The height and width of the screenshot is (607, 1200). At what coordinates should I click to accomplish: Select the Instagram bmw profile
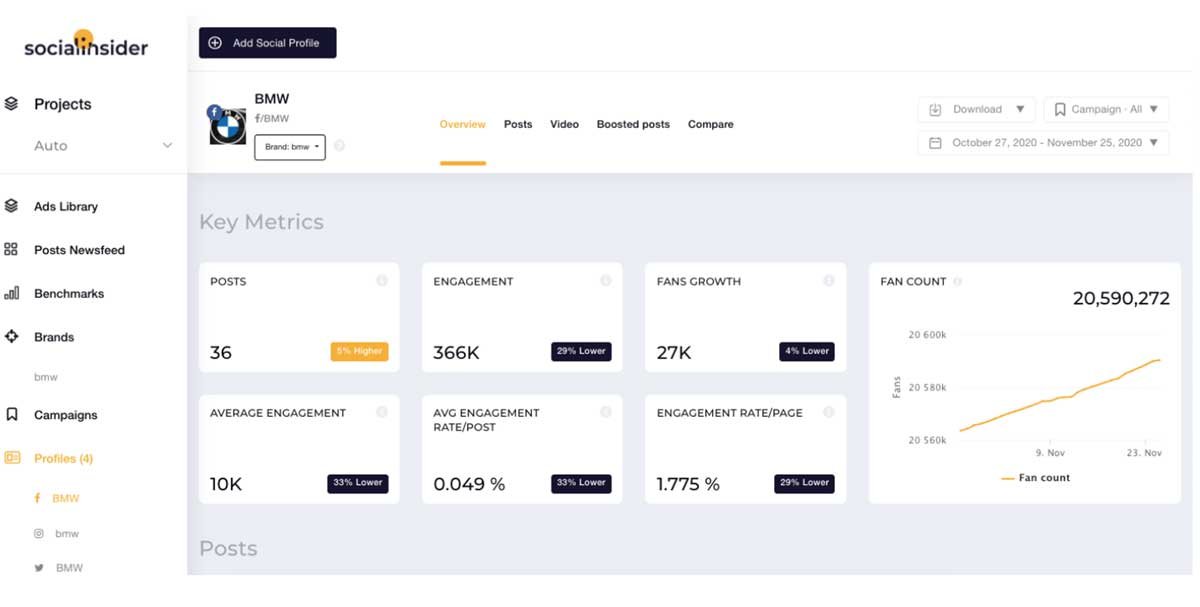point(66,534)
